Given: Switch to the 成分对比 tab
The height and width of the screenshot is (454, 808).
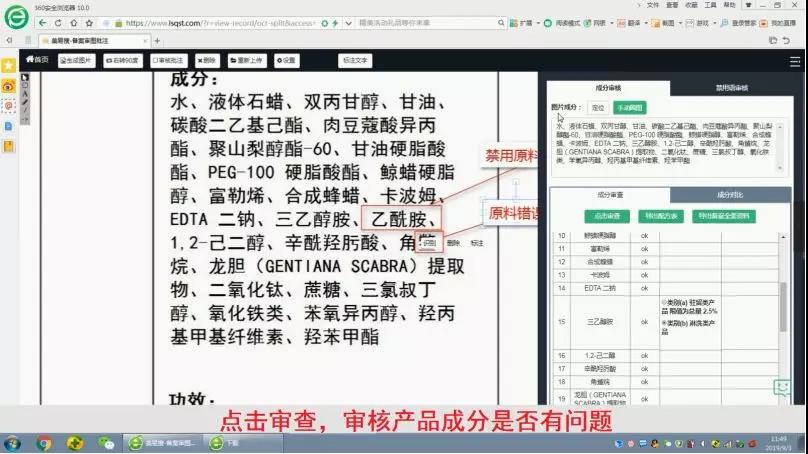Looking at the screenshot, I should tap(730, 195).
